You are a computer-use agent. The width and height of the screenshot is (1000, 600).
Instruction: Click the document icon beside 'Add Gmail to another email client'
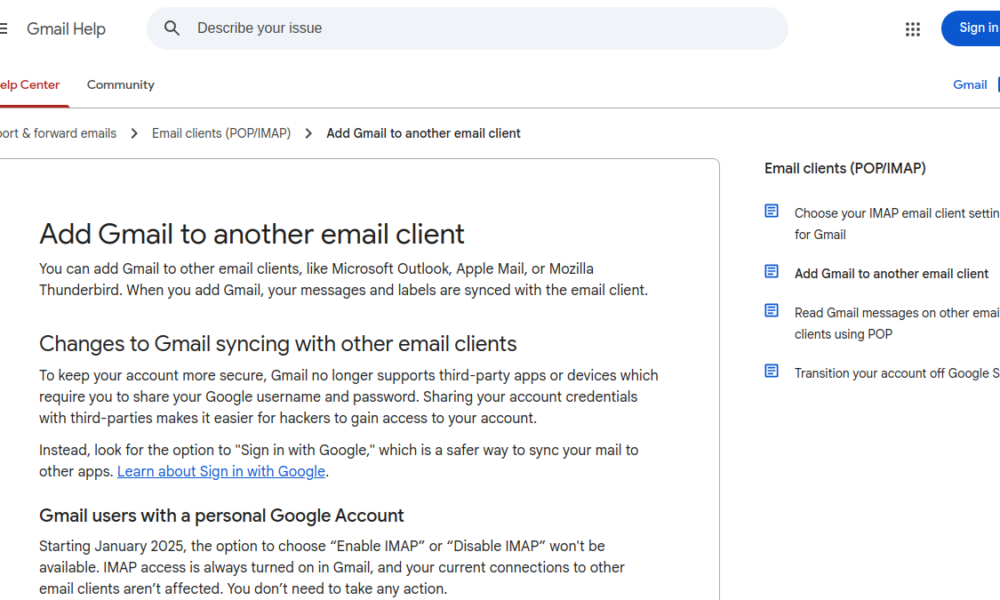click(x=771, y=272)
